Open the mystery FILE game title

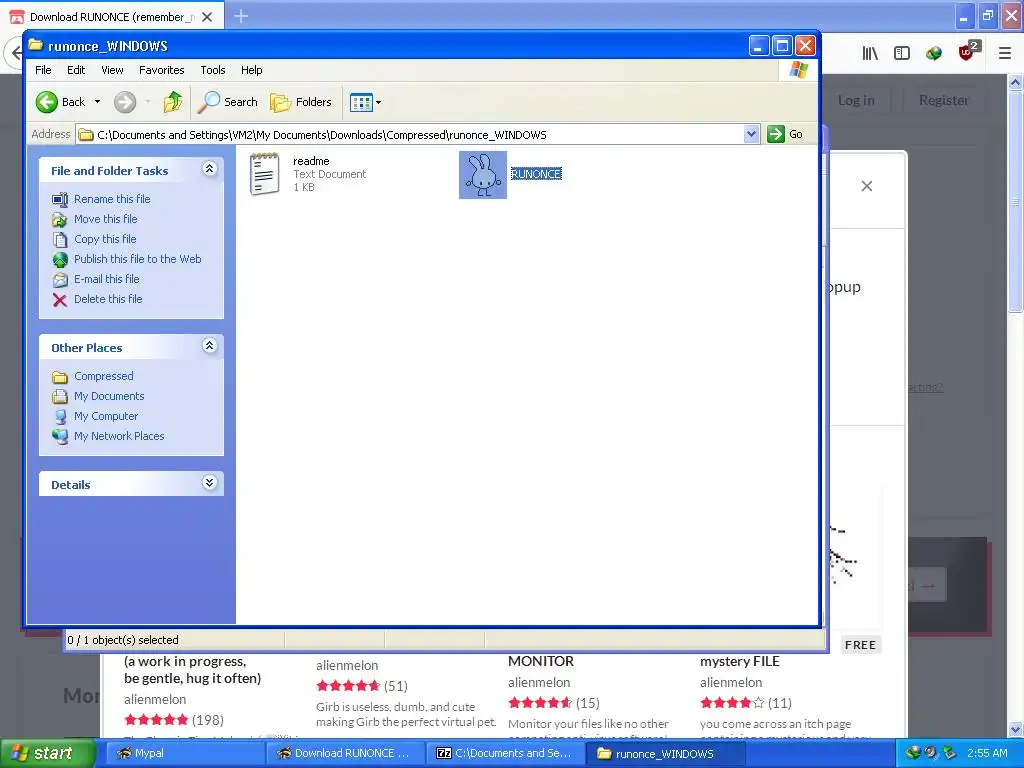740,661
